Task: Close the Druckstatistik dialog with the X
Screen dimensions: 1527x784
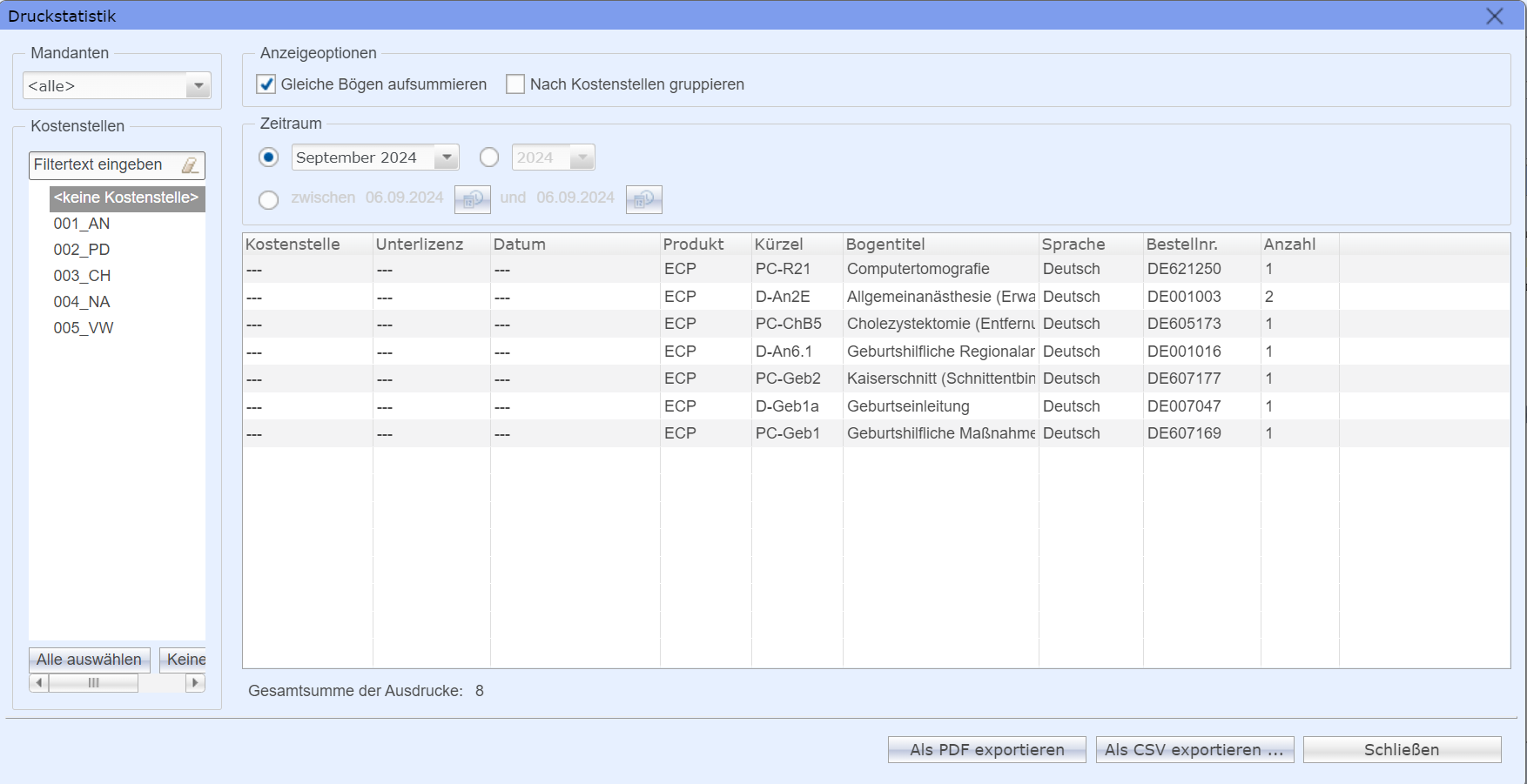Action: point(1495,16)
